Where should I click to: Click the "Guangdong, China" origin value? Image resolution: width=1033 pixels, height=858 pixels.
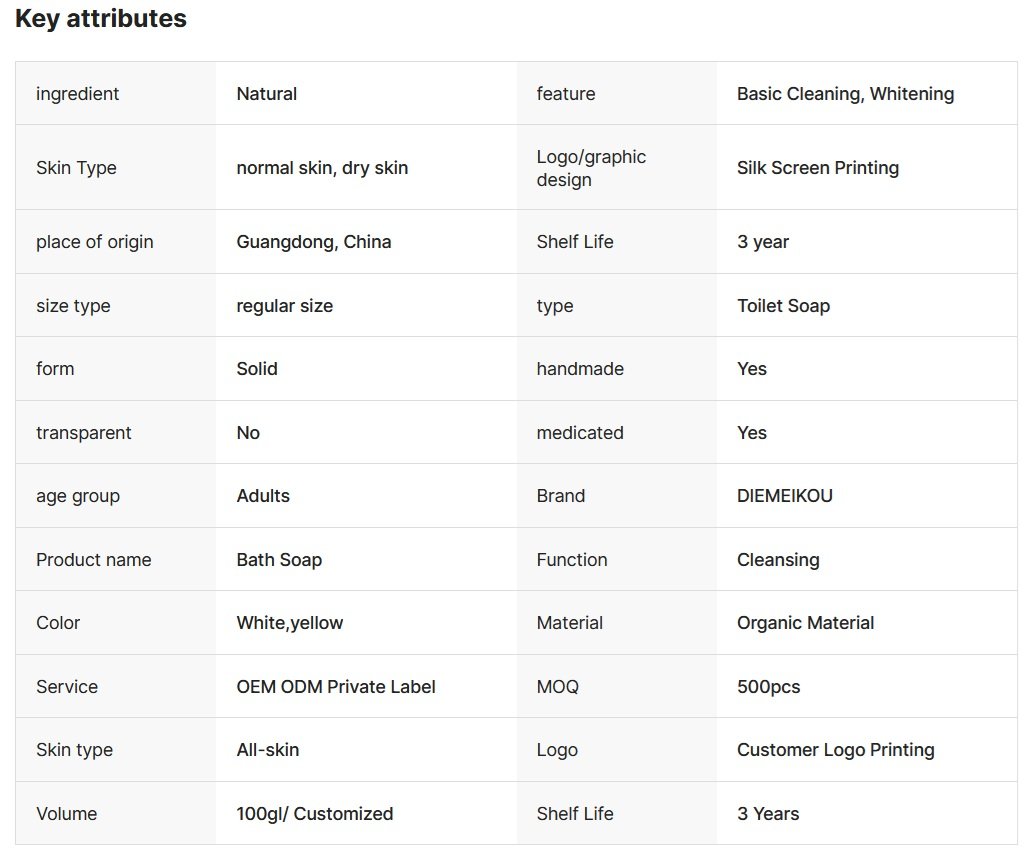coord(314,242)
